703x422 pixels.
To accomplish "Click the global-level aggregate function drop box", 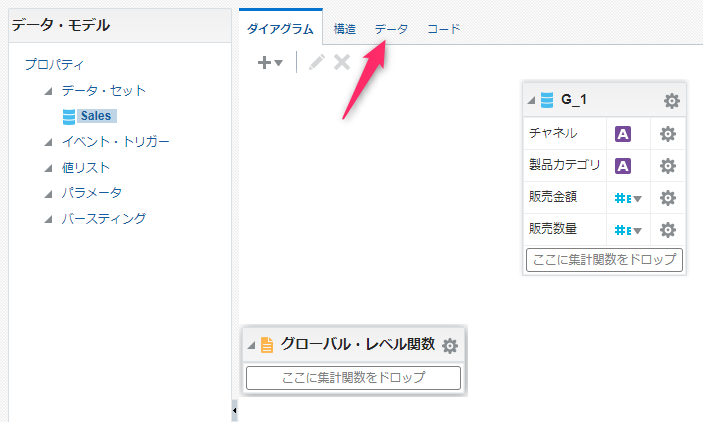I will click(353, 378).
